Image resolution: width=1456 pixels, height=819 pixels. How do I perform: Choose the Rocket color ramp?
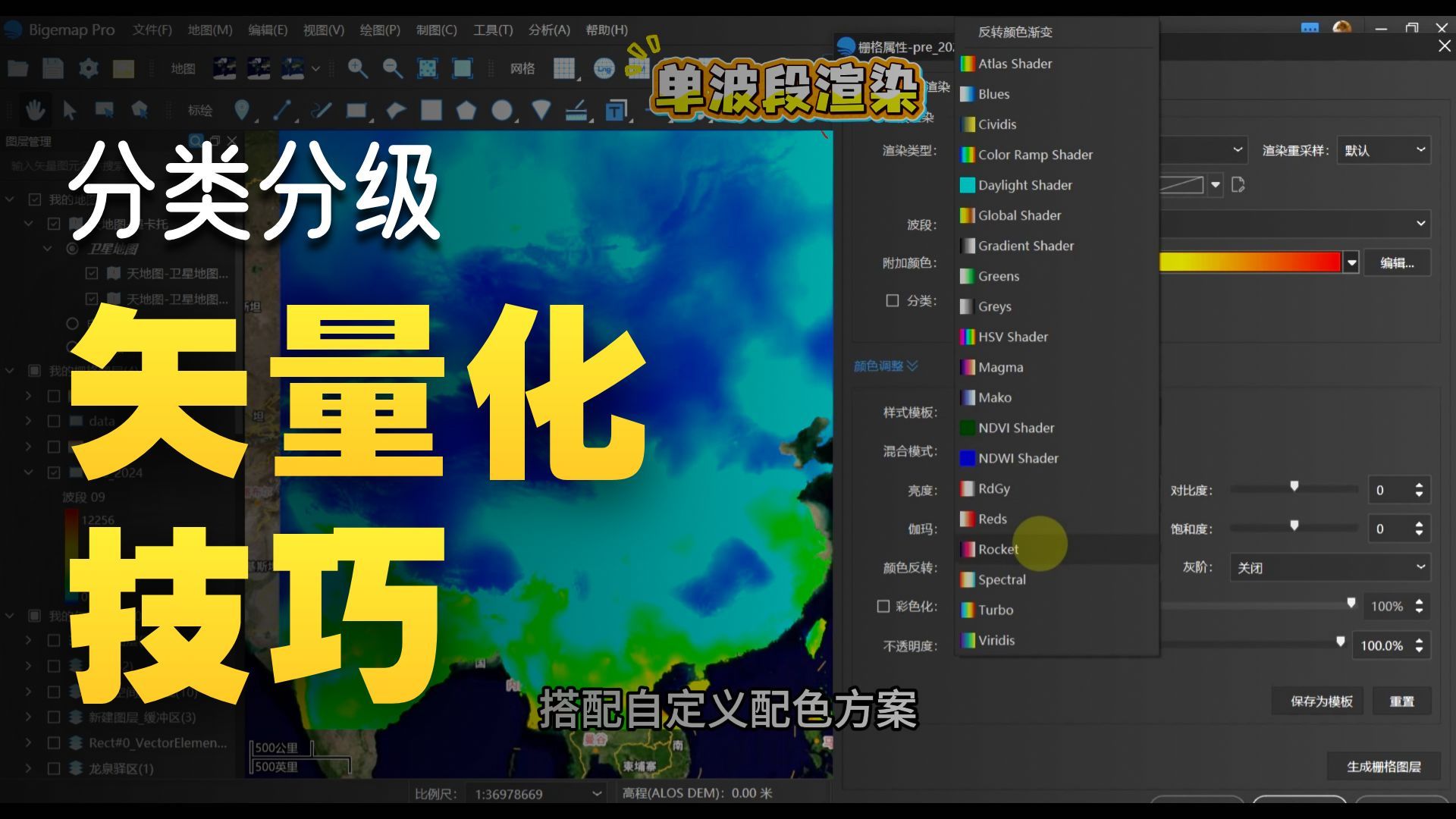[x=1057, y=549]
